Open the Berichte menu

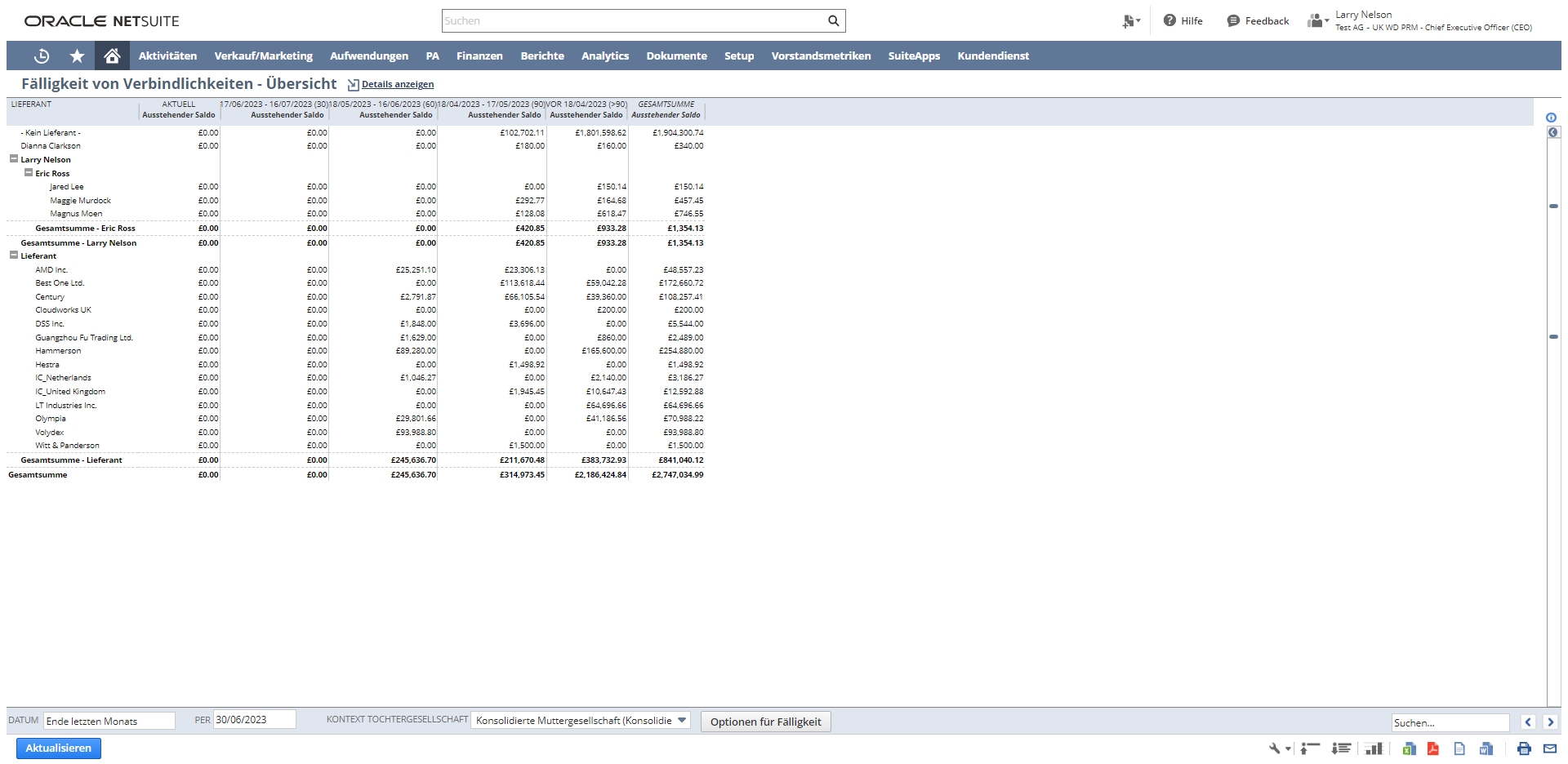coord(542,56)
